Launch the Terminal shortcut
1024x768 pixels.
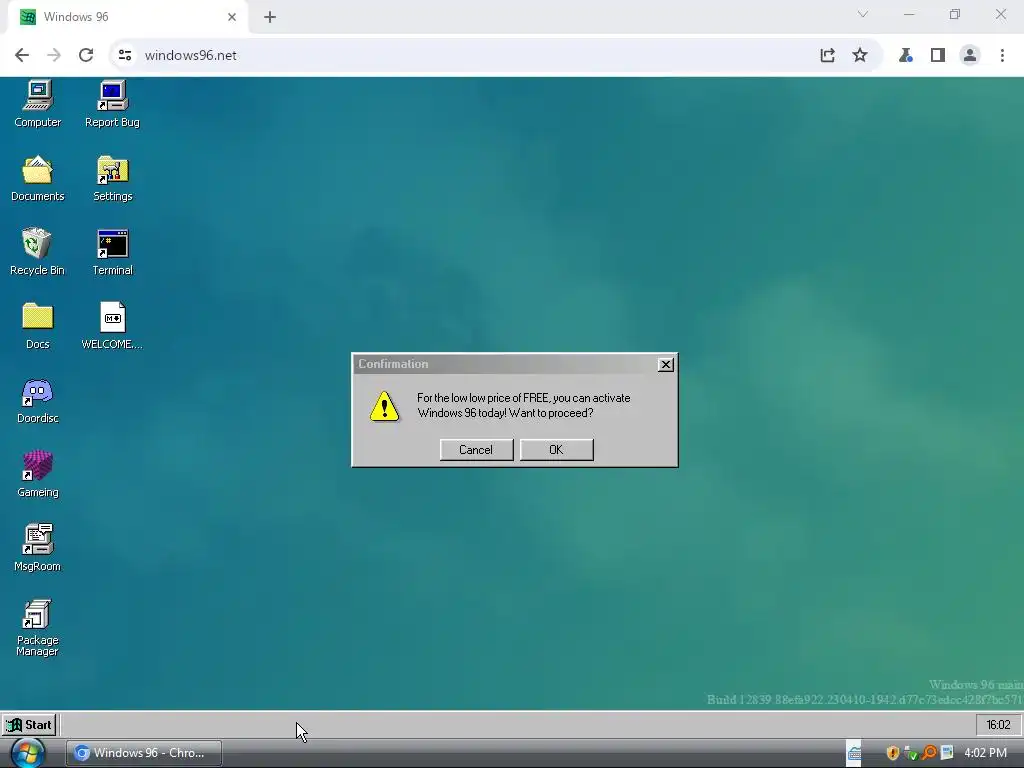pos(112,252)
